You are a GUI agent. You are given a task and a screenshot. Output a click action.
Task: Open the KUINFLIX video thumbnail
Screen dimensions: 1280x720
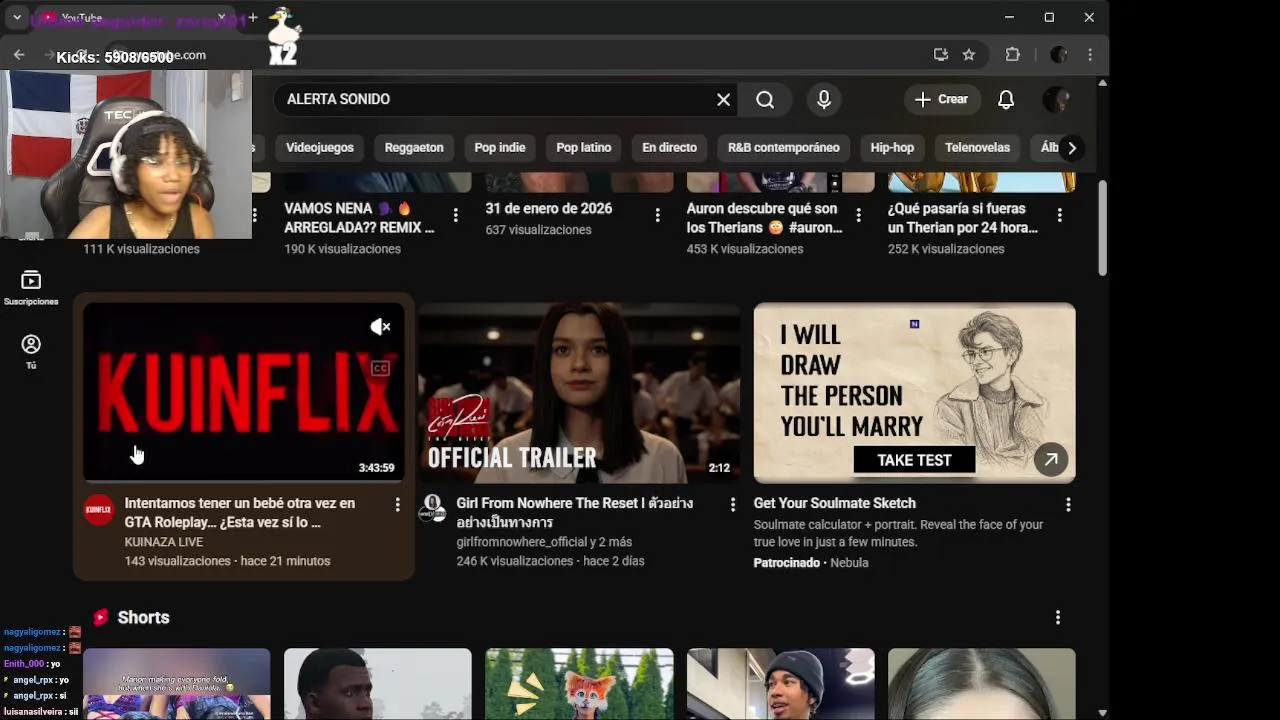pyautogui.click(x=244, y=393)
